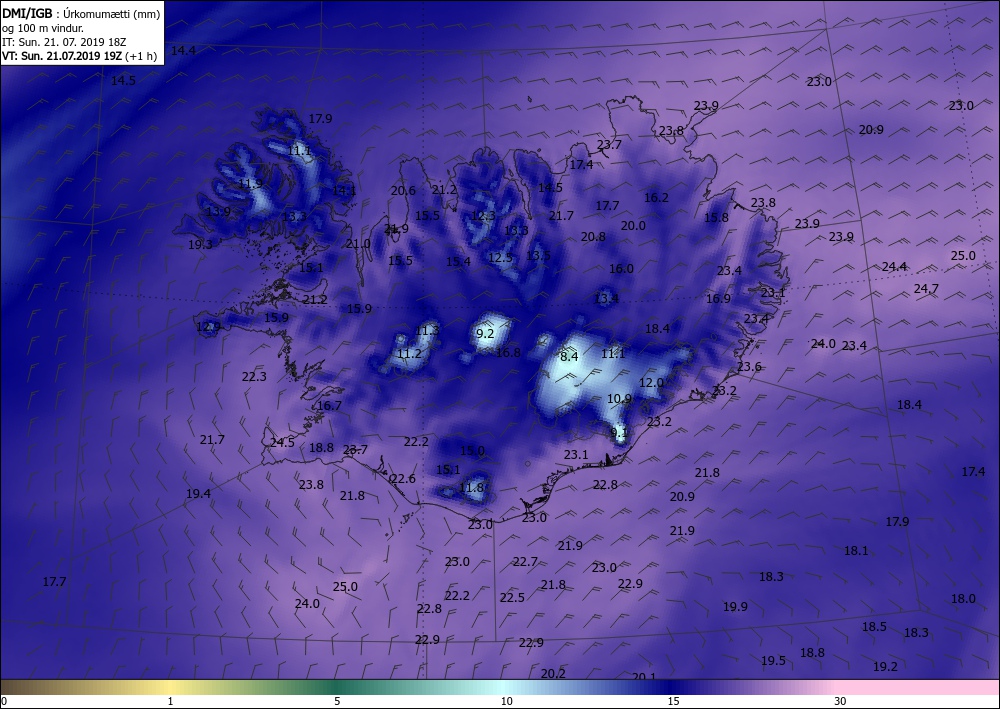Screen dimensions: 1000x709
Task: Click the map value 20.6
Action: (x=403, y=191)
